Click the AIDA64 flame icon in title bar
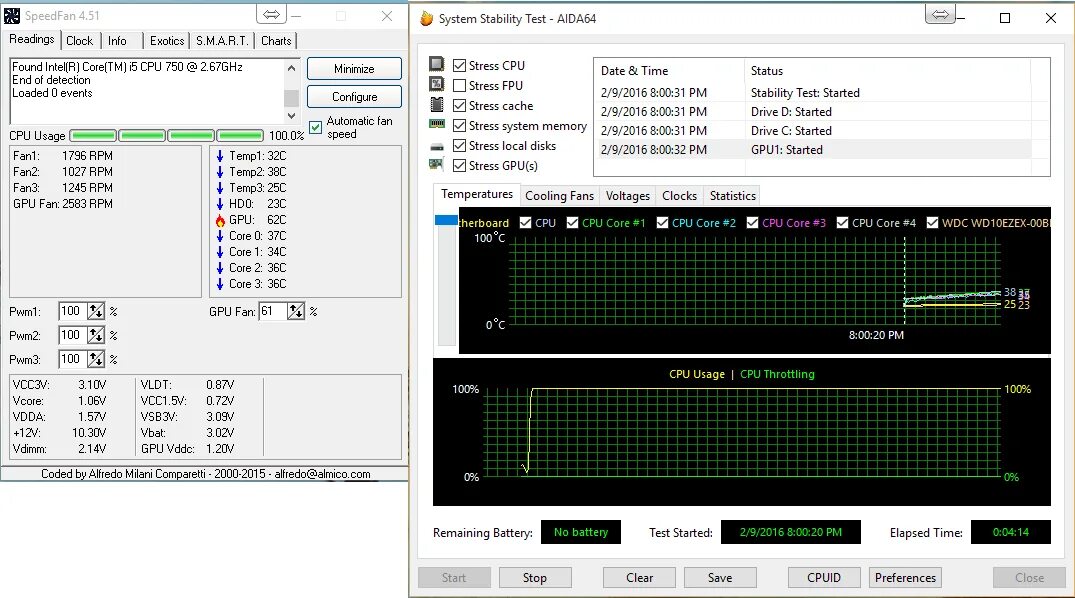The image size is (1075, 598). point(426,19)
